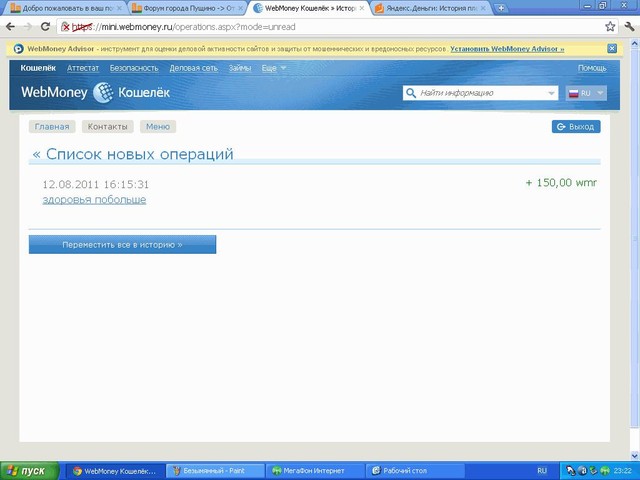Expand the Еще dropdown menu
This screenshot has height=480, width=640.
[x=273, y=68]
